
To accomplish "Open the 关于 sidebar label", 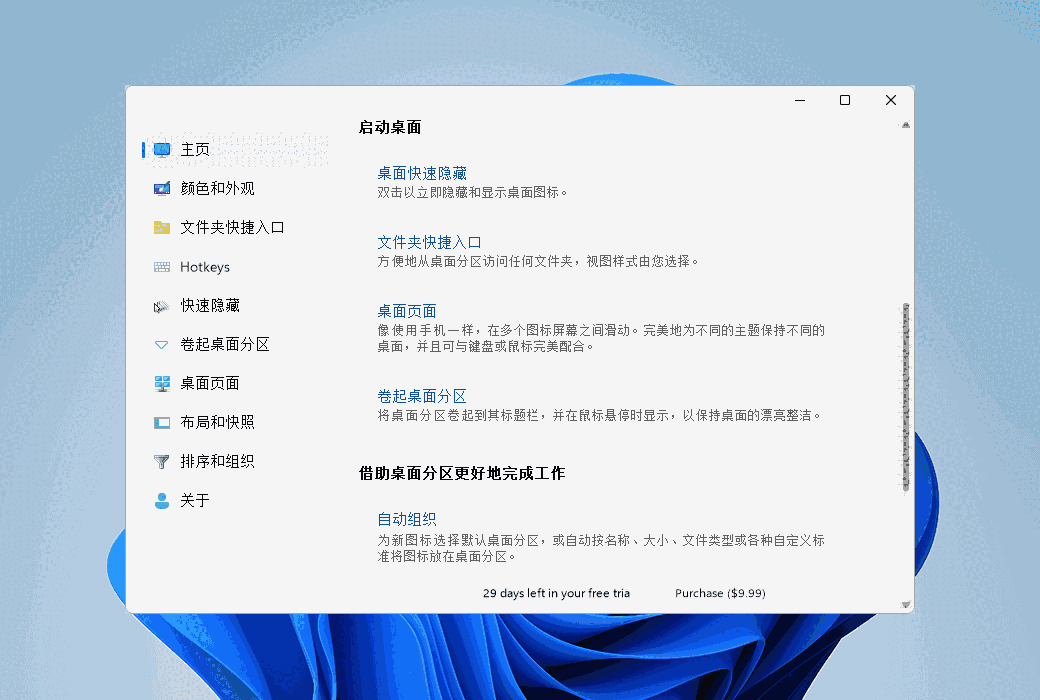I will click(x=195, y=501).
